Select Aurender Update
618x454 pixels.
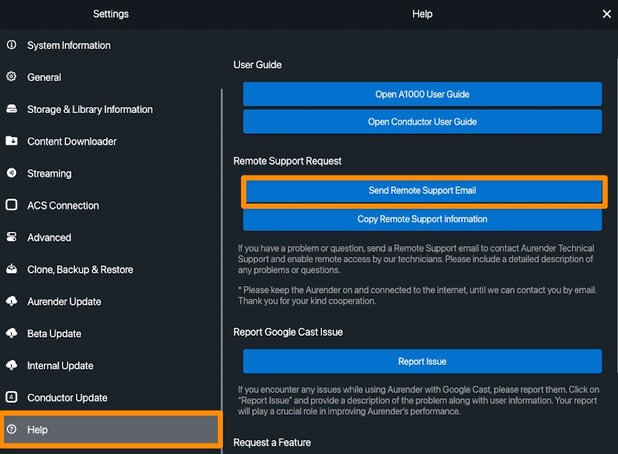point(110,301)
